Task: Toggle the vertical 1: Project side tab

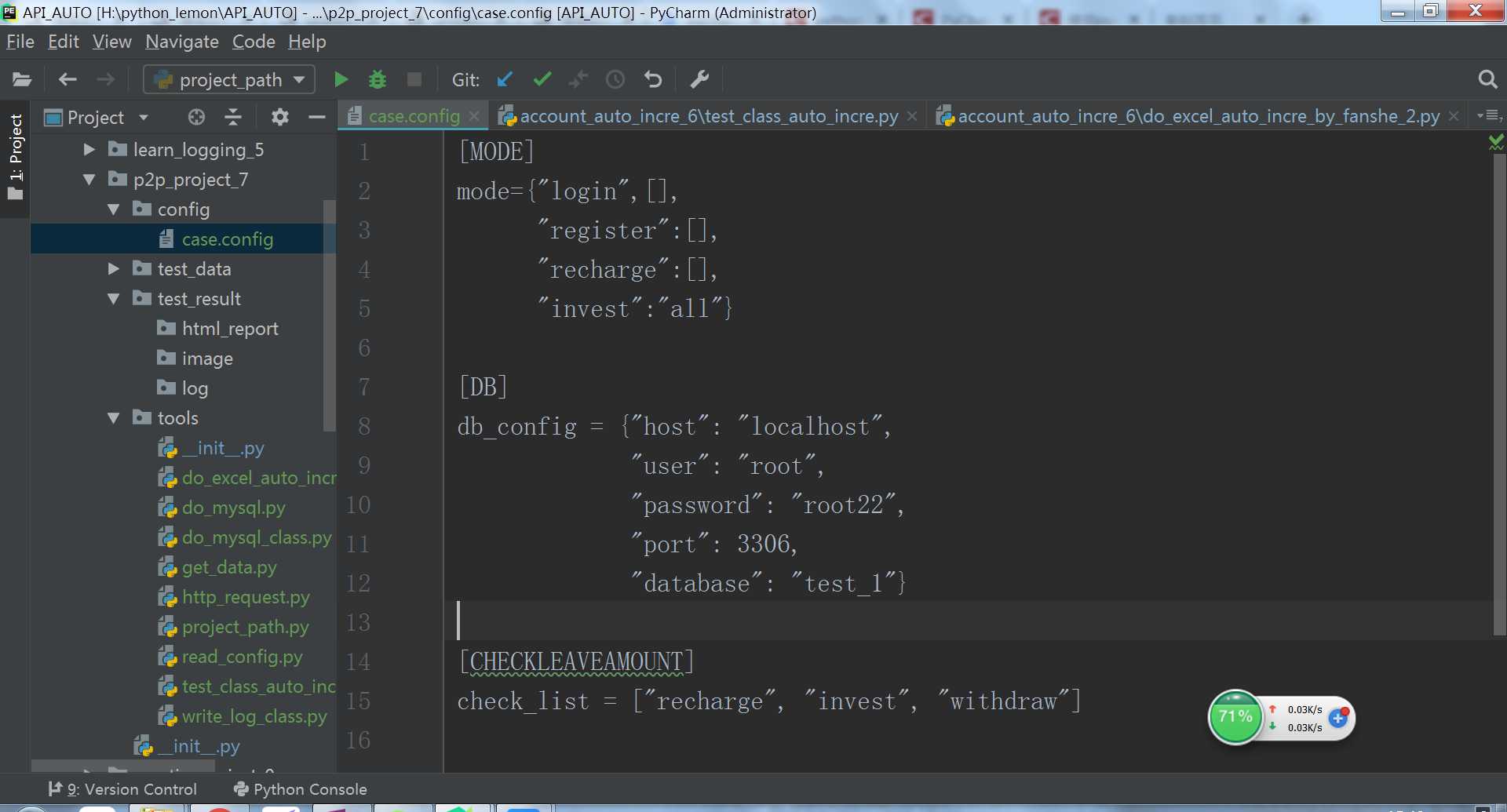Action: coord(15,157)
